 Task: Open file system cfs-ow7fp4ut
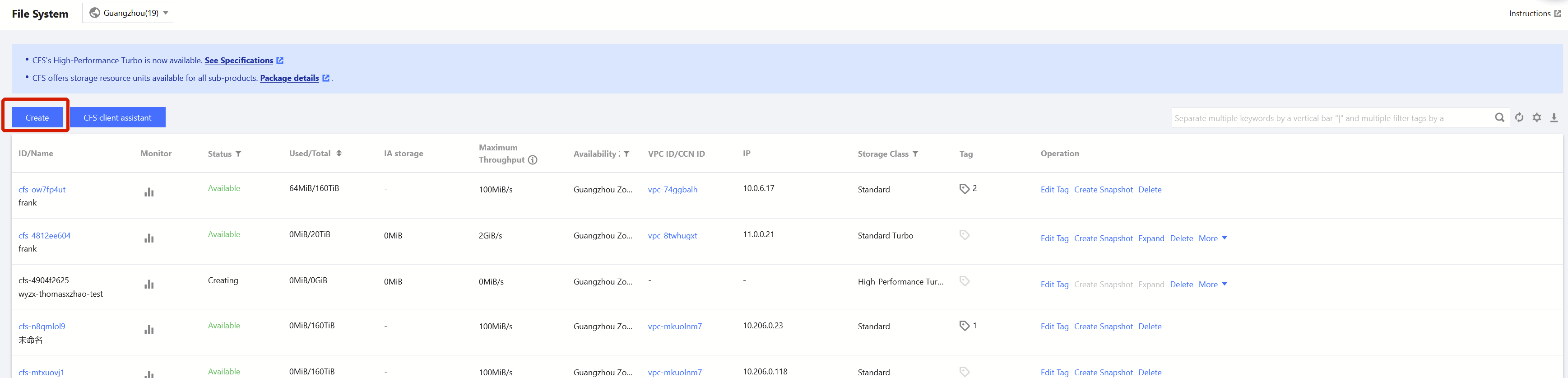click(x=42, y=189)
